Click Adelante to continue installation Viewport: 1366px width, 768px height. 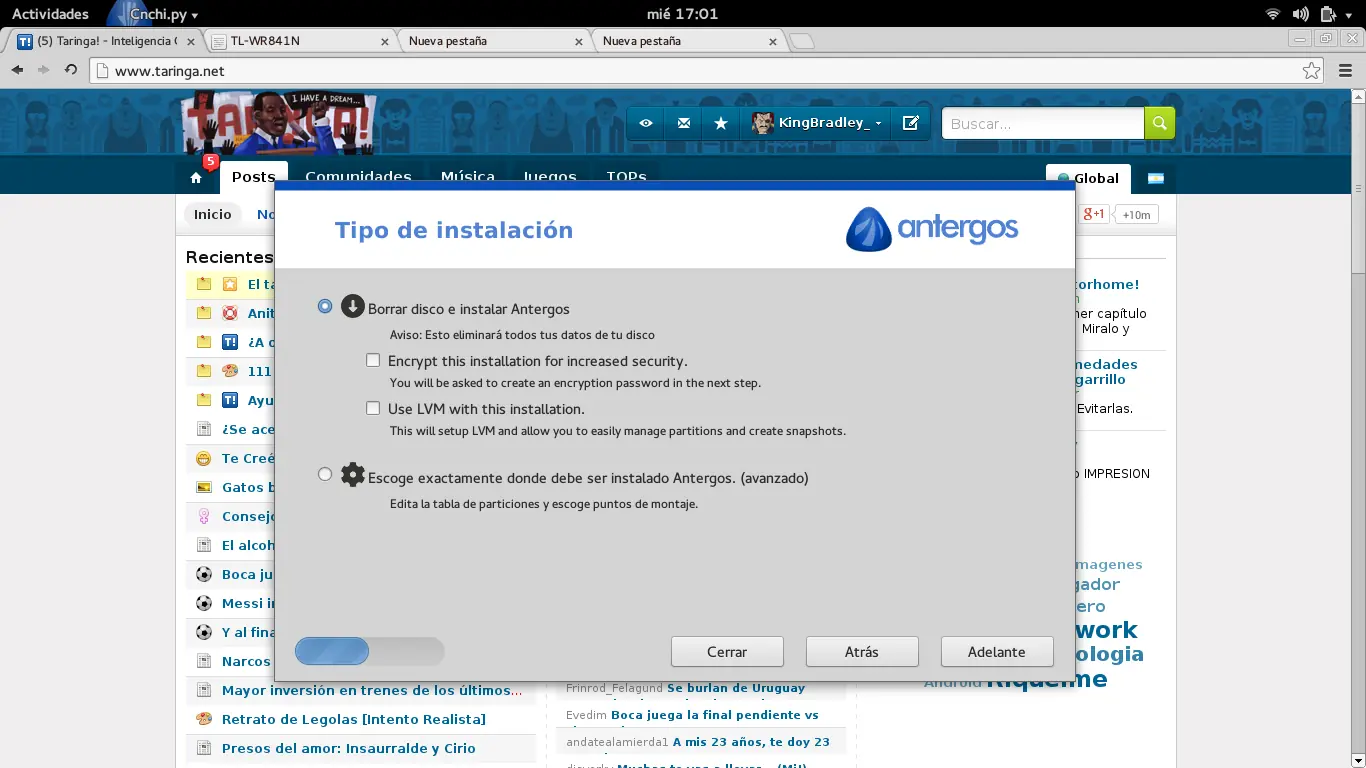click(997, 651)
